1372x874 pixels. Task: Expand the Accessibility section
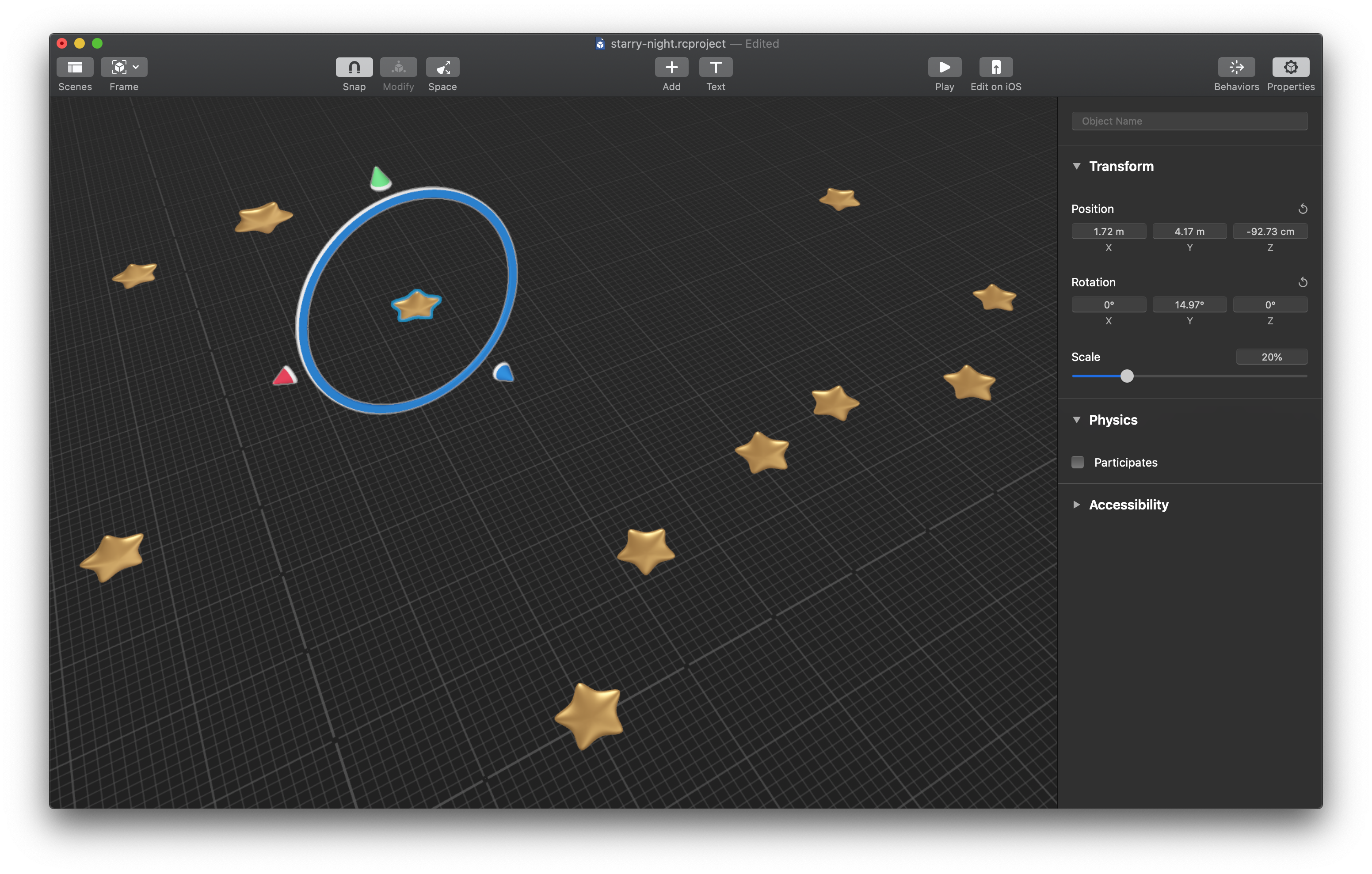pos(1076,505)
